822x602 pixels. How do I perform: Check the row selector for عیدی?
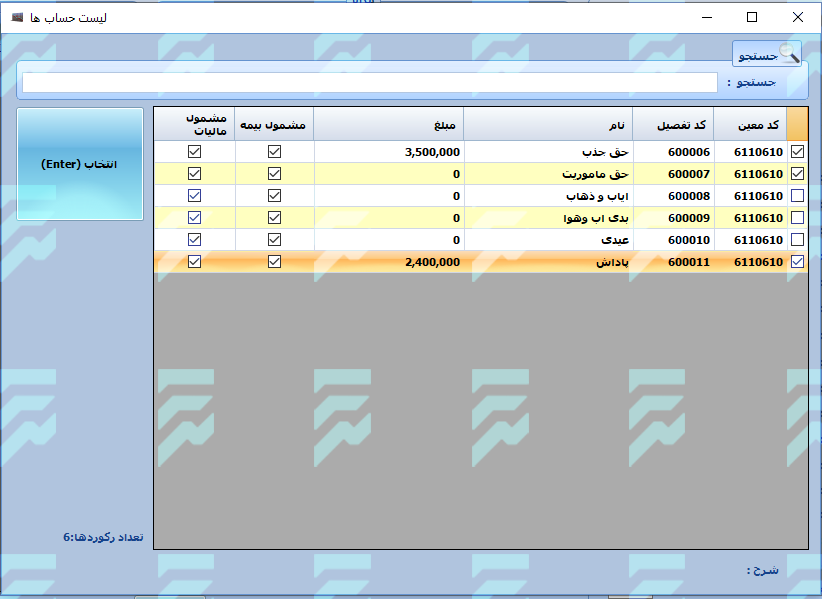coord(797,240)
